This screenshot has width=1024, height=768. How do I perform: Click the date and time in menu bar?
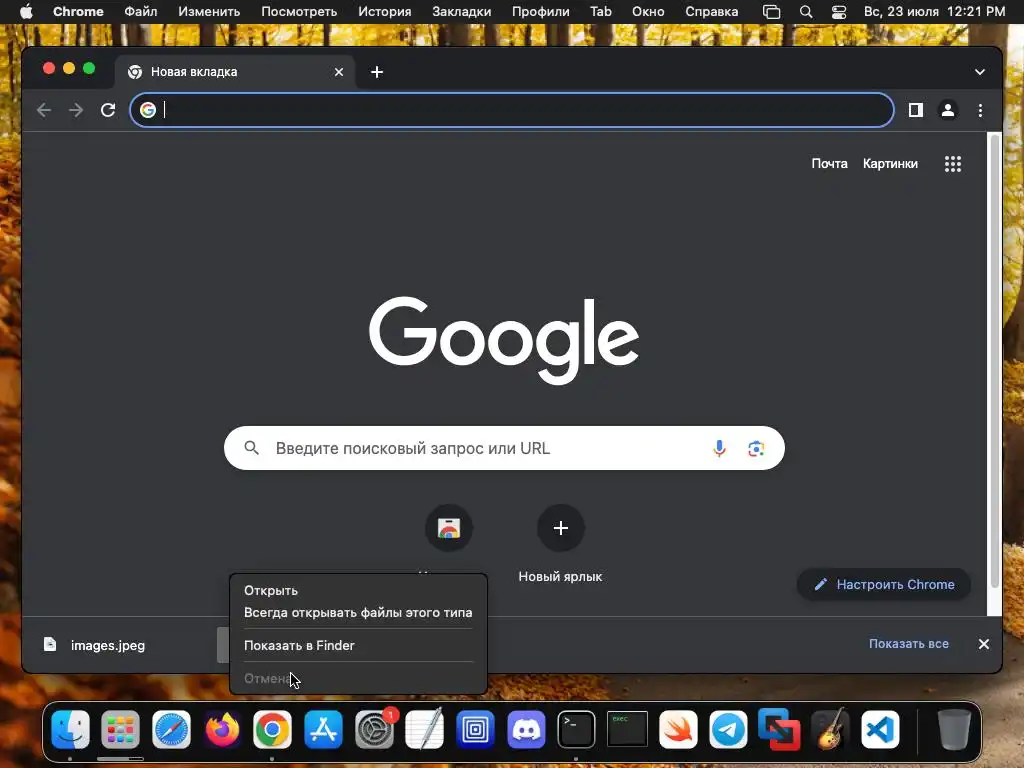(x=934, y=12)
